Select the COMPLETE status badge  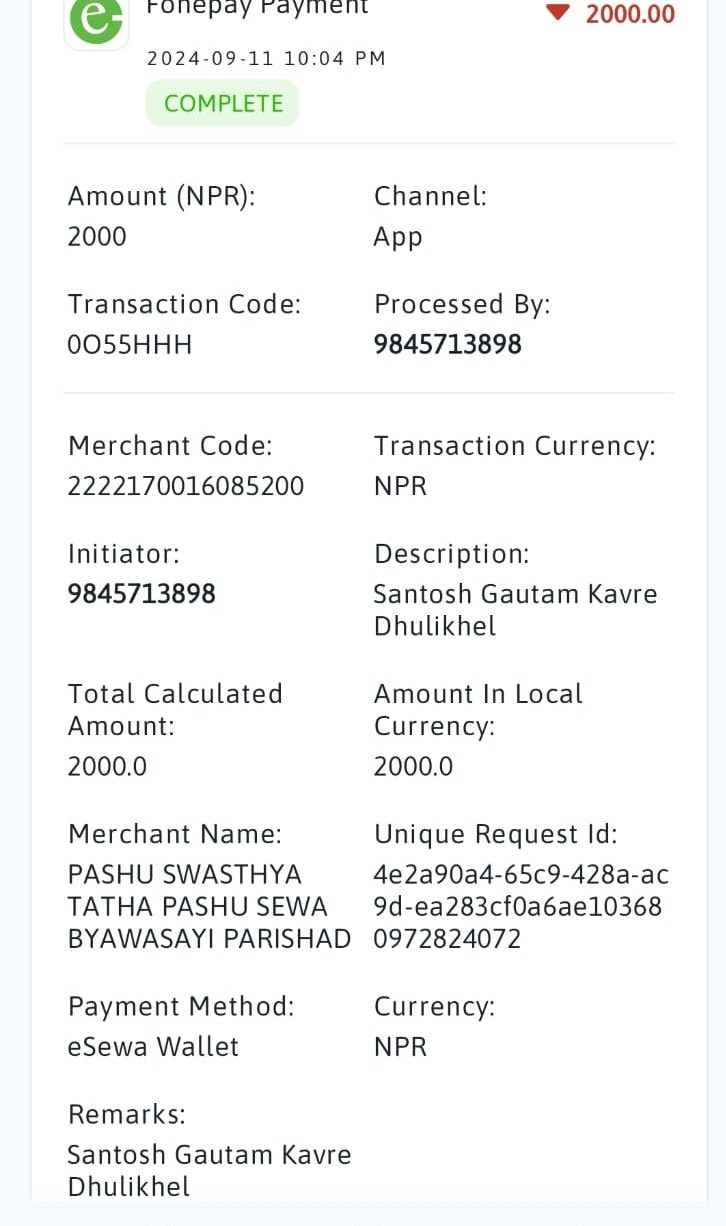click(x=223, y=104)
